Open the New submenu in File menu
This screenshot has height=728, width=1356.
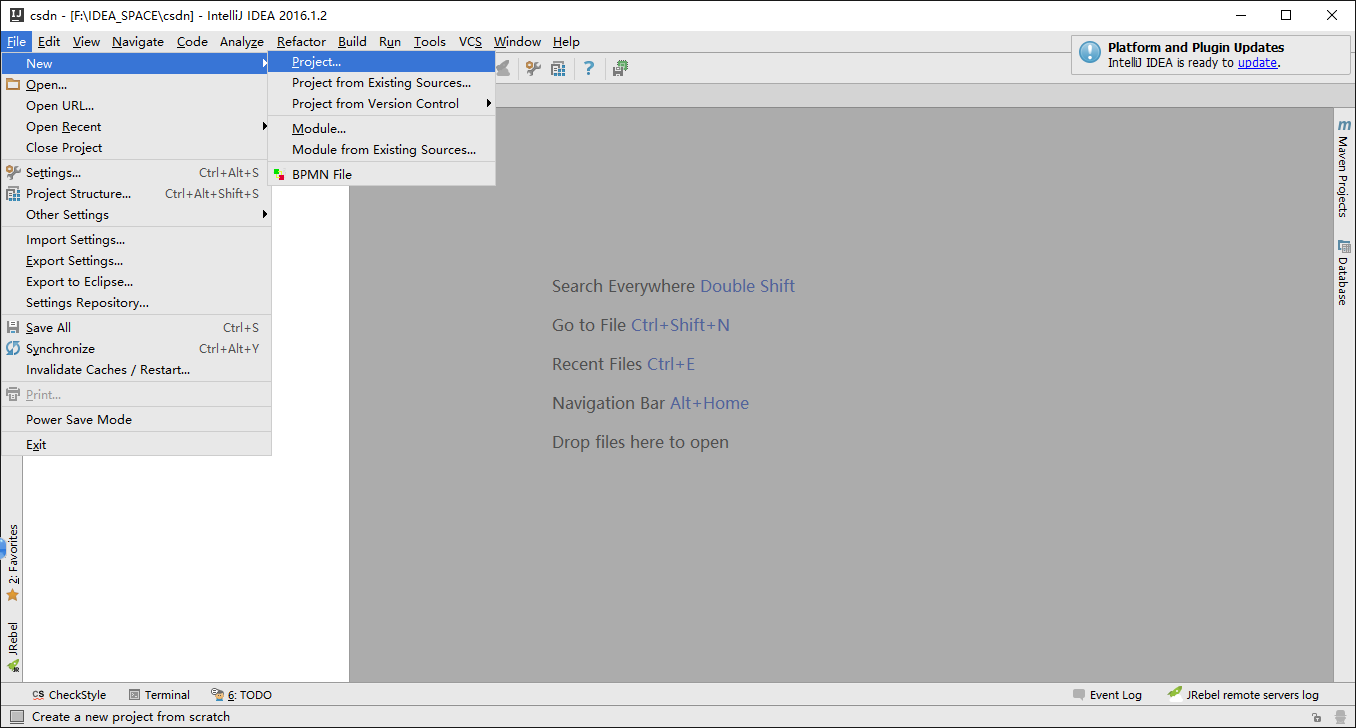[x=136, y=63]
